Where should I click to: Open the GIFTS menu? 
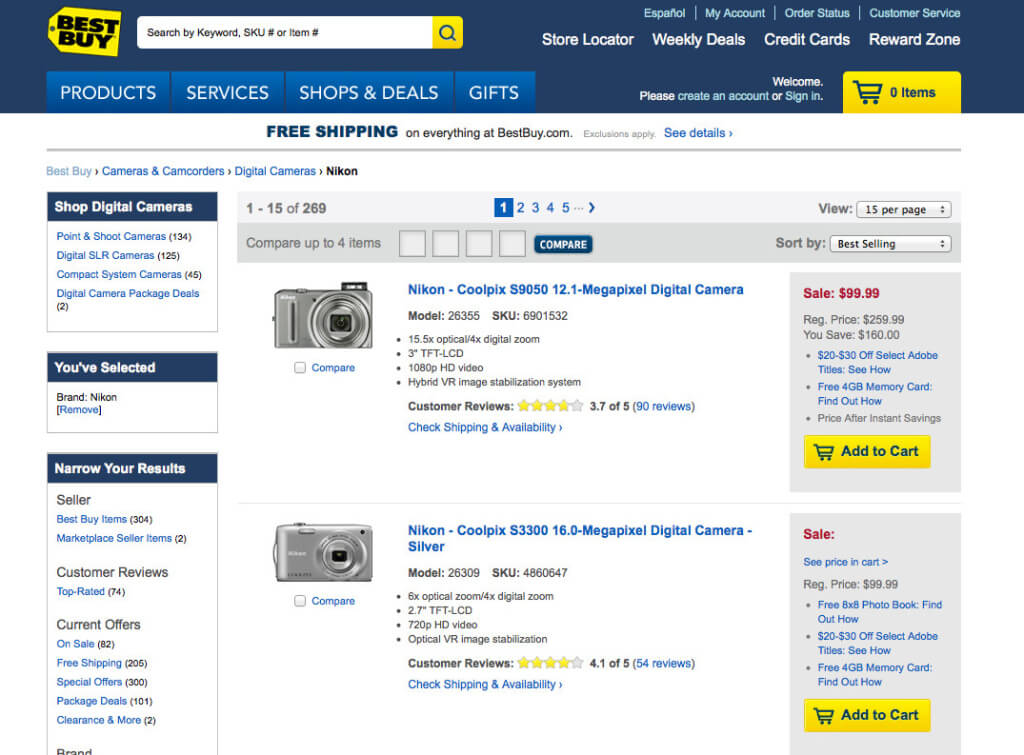click(x=494, y=93)
